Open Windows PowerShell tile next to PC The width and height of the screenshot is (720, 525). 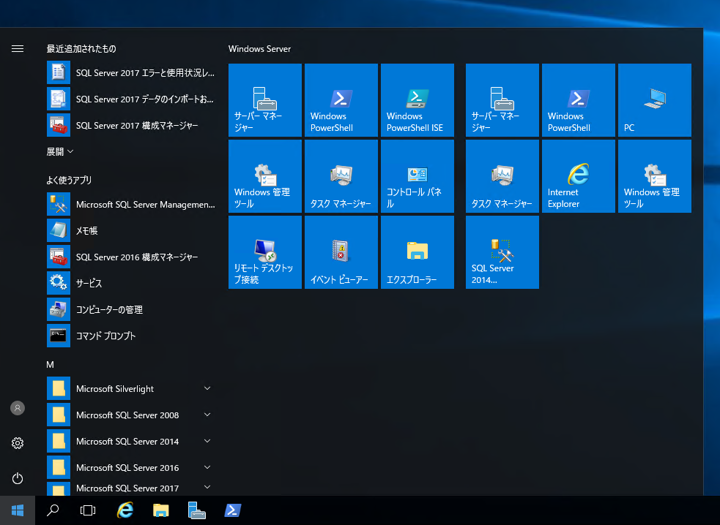579,100
